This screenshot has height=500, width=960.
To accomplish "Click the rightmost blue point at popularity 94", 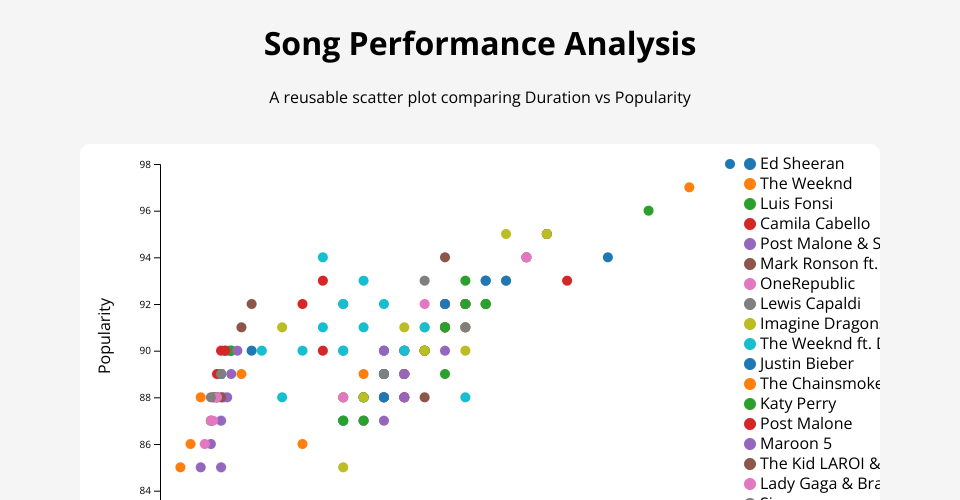I will [608, 258].
